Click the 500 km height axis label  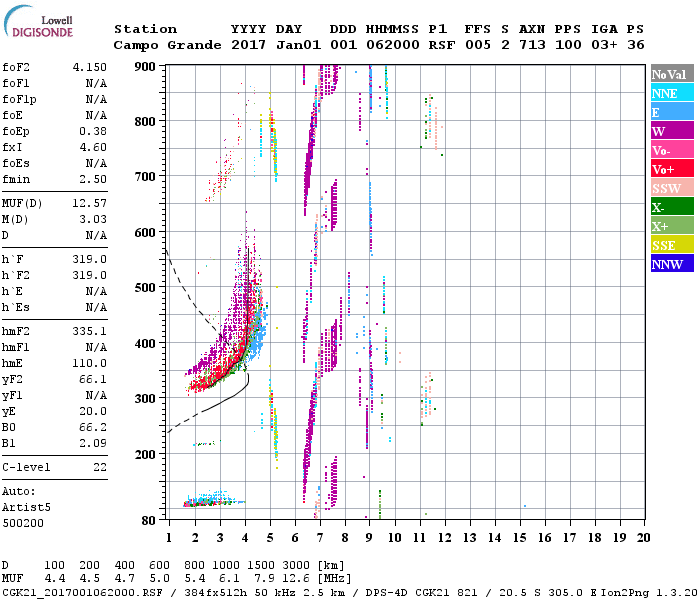click(145, 288)
